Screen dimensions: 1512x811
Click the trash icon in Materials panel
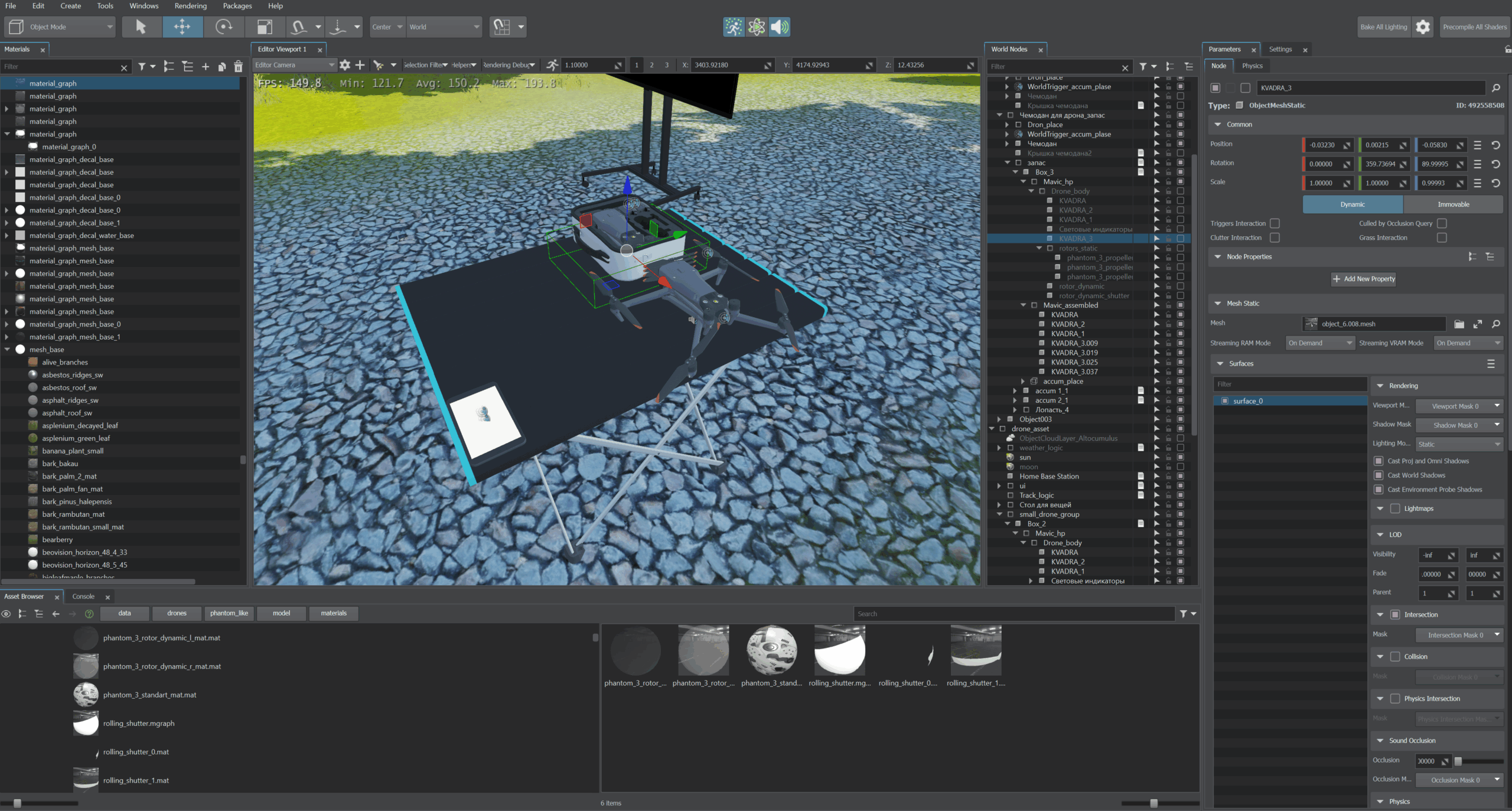[x=239, y=67]
